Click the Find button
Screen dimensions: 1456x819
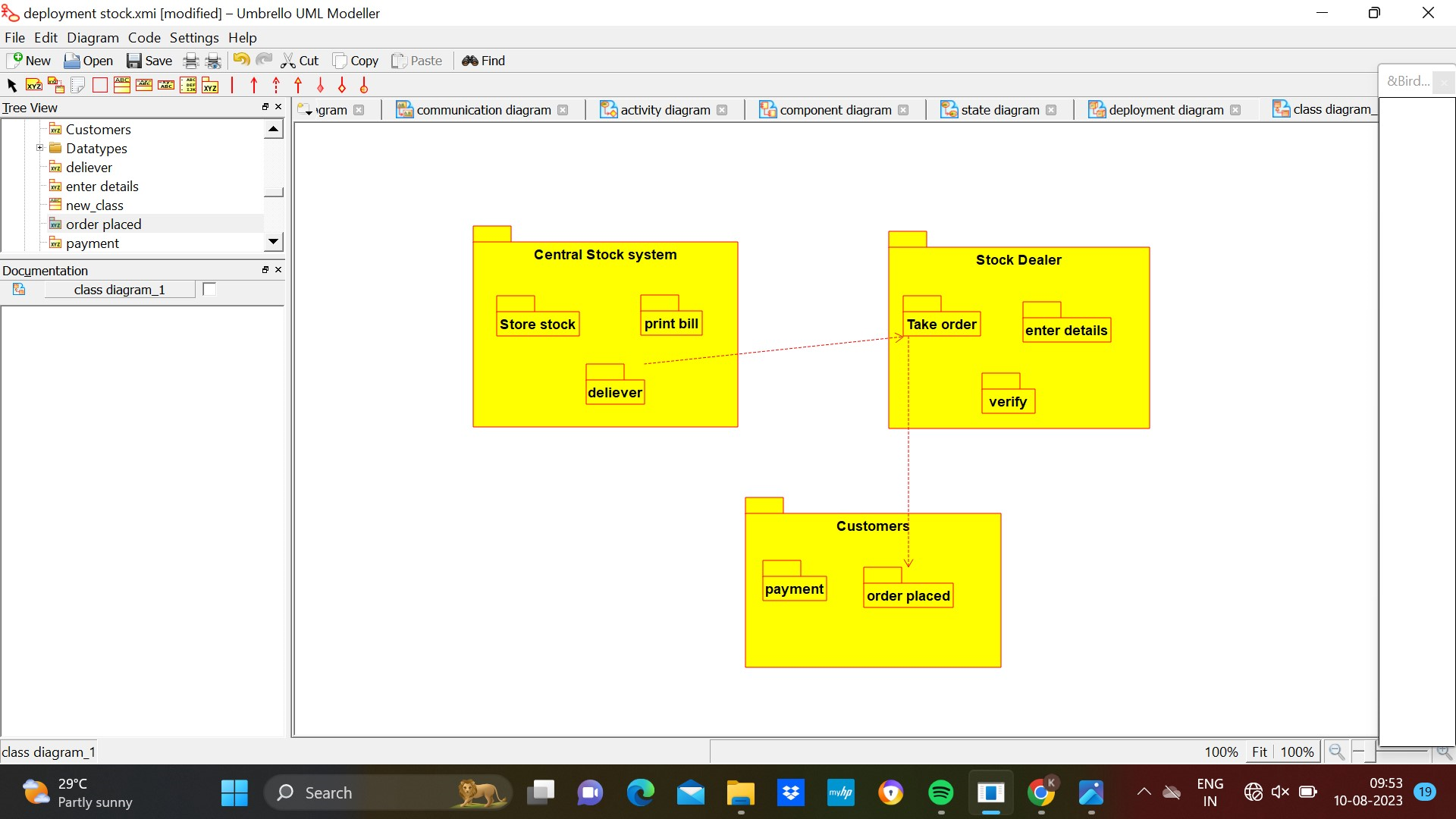[x=483, y=61]
